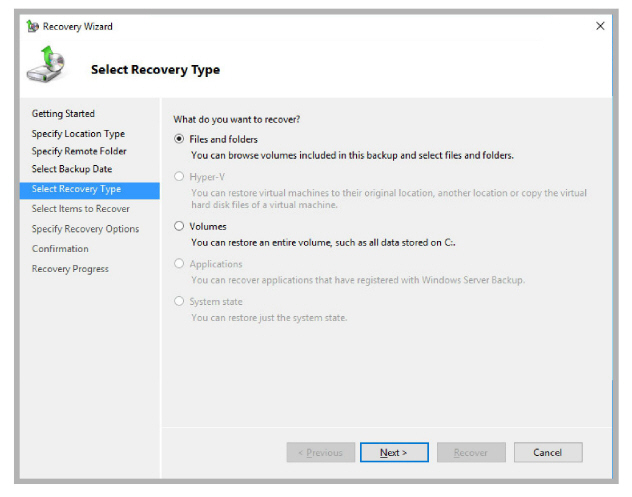This screenshot has height=497, width=632.
Task: Choose the Volumes recovery option
Action: coord(180,227)
